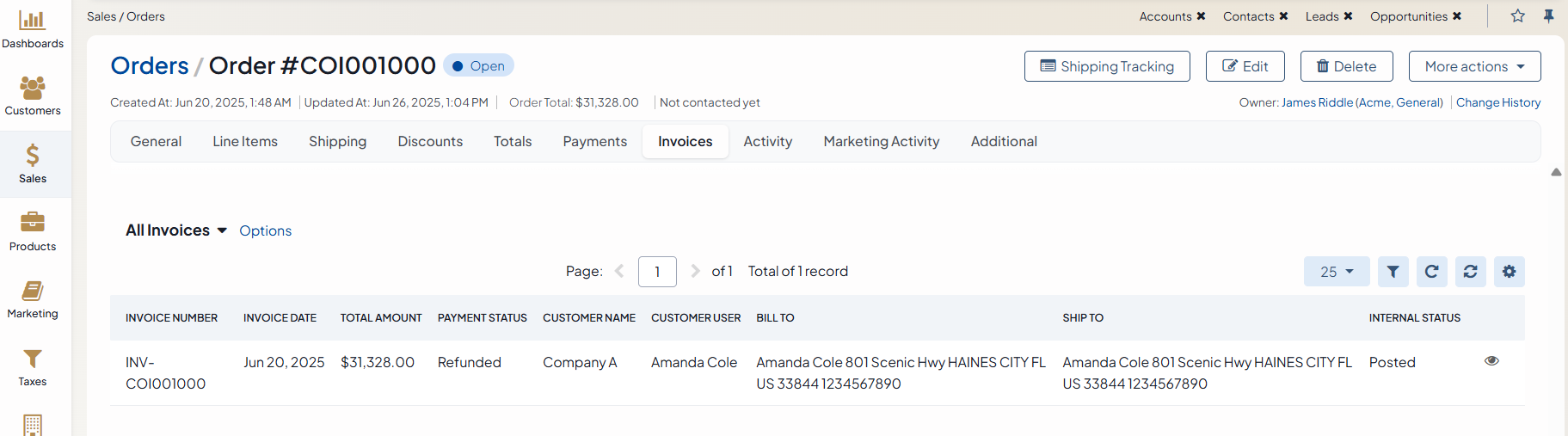Expand the More actions dropdown

click(1474, 66)
